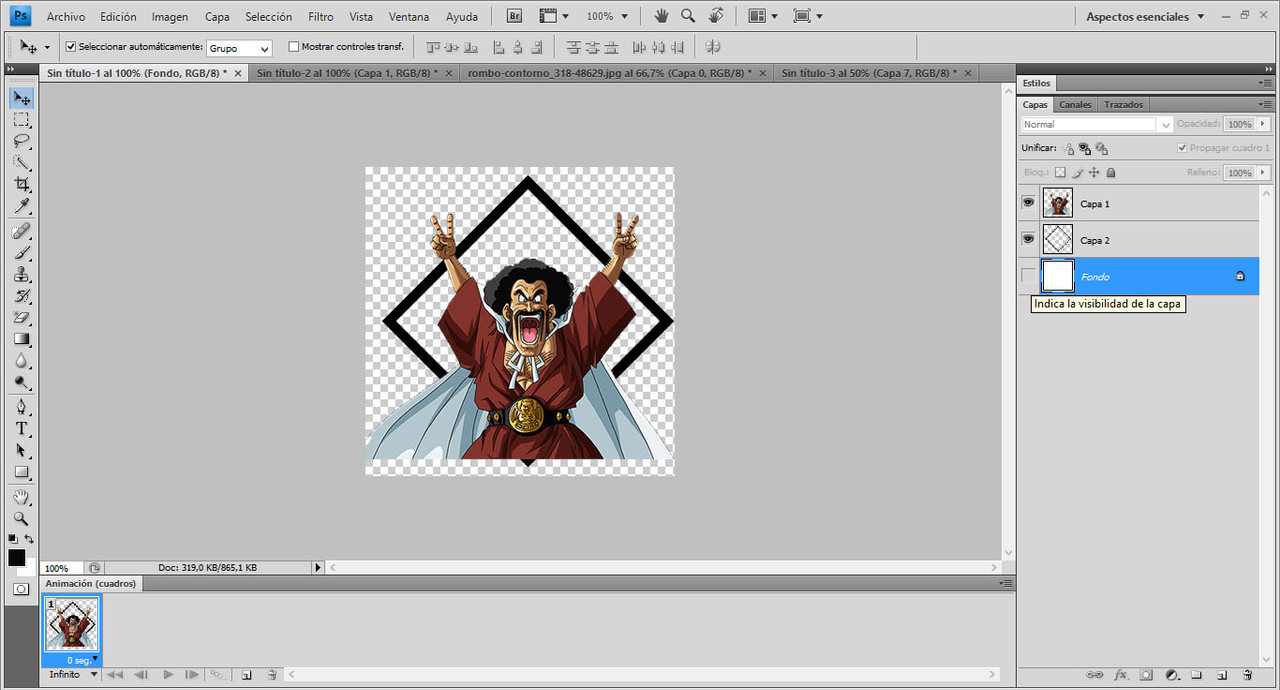
Task: Select the Eraser tool
Action: (x=21, y=317)
